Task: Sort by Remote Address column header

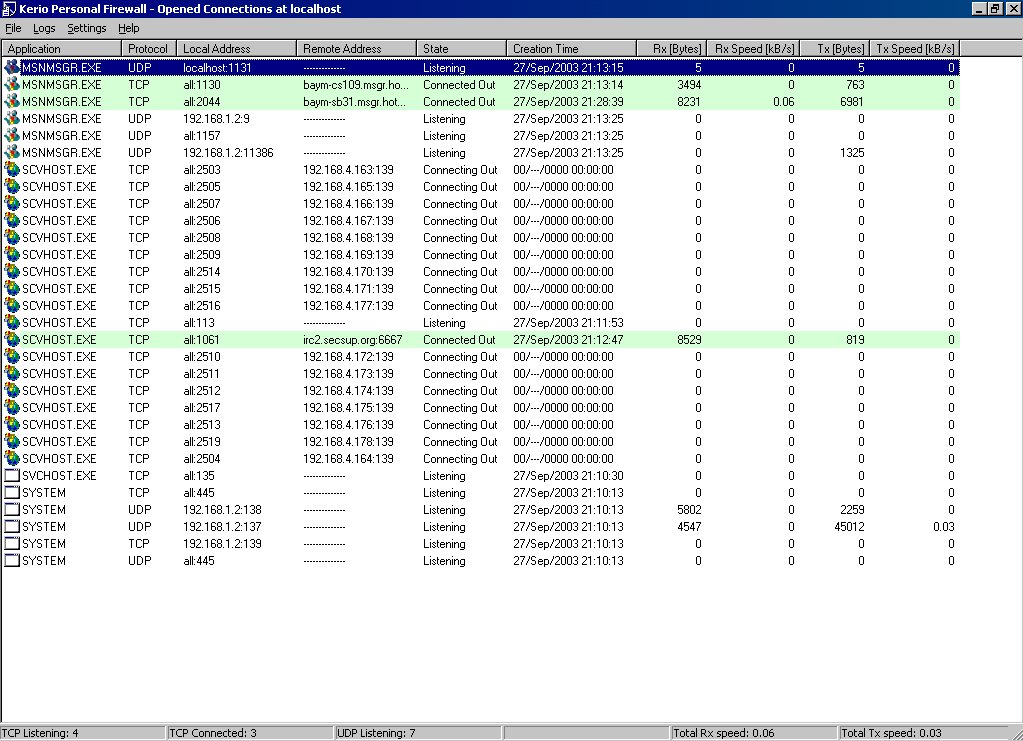Action: pos(356,48)
